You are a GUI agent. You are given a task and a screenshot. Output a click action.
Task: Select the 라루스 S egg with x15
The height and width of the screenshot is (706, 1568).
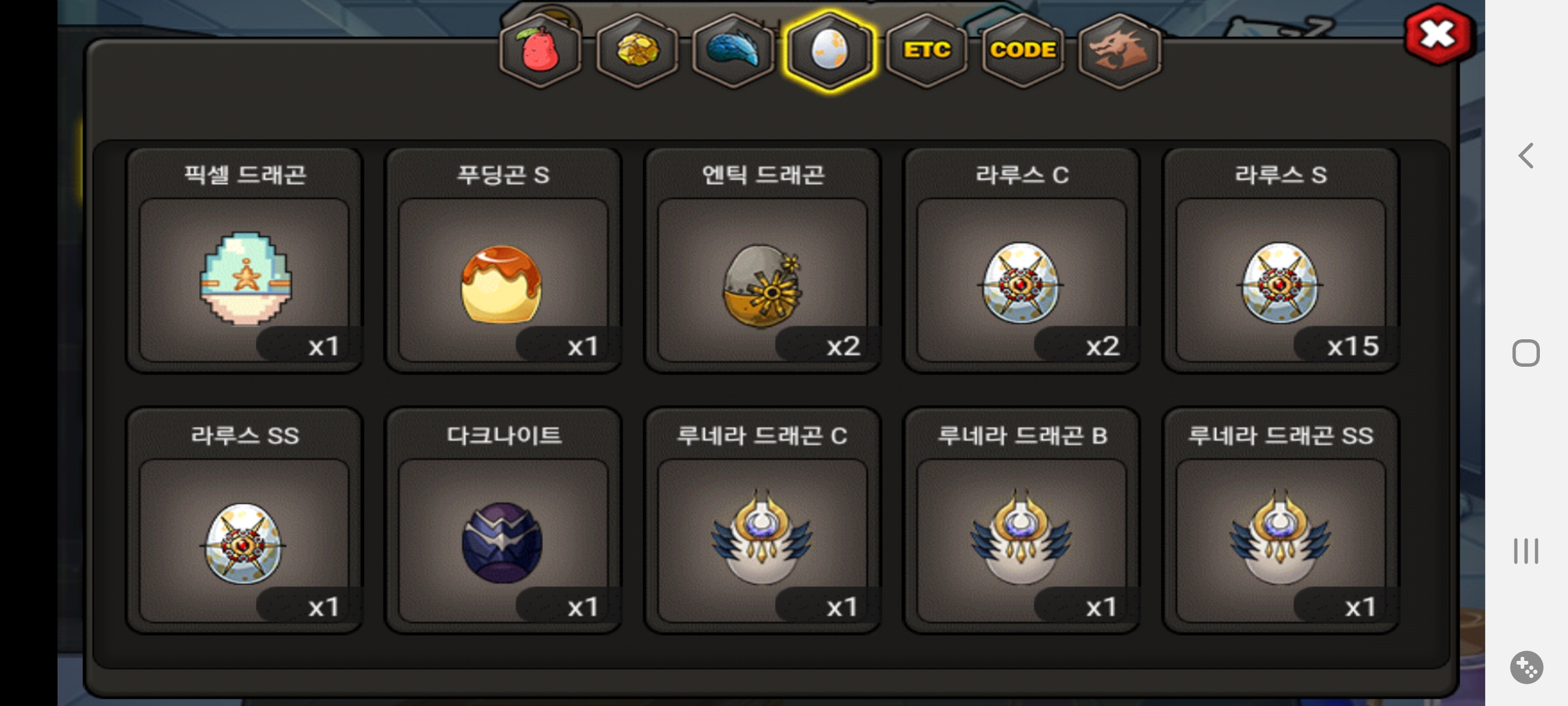tap(1281, 260)
